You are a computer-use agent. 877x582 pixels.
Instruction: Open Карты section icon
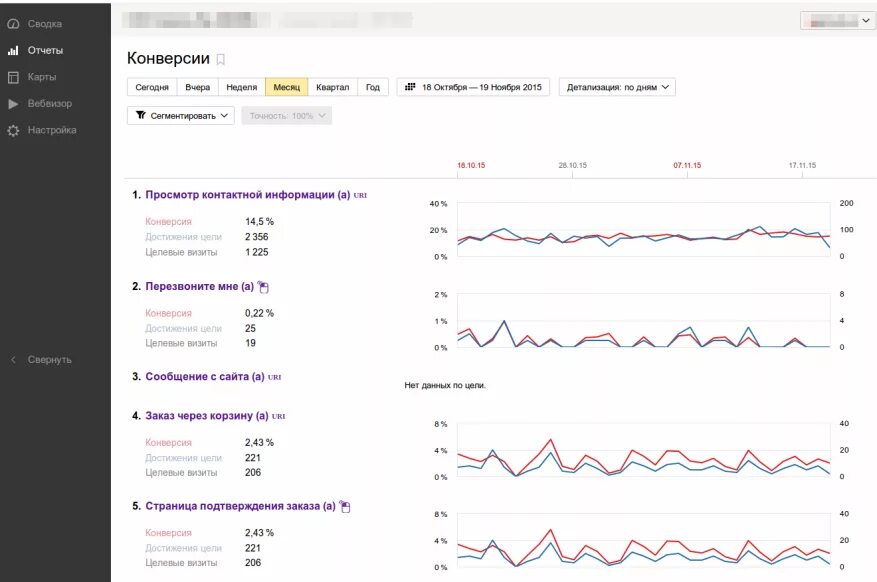[x=13, y=77]
